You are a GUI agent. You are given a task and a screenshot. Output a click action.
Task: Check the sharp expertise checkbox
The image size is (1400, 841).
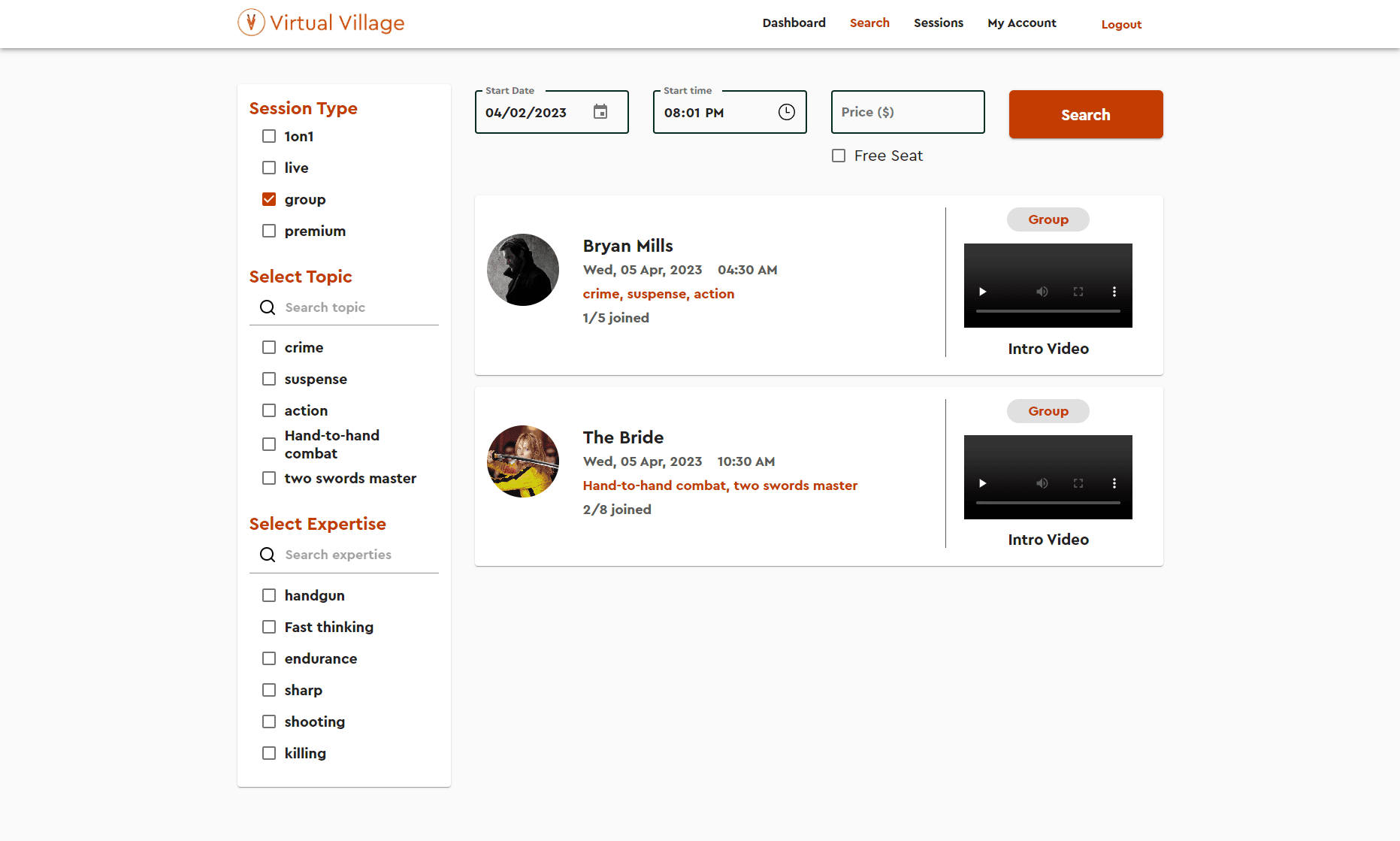pyautogui.click(x=269, y=690)
